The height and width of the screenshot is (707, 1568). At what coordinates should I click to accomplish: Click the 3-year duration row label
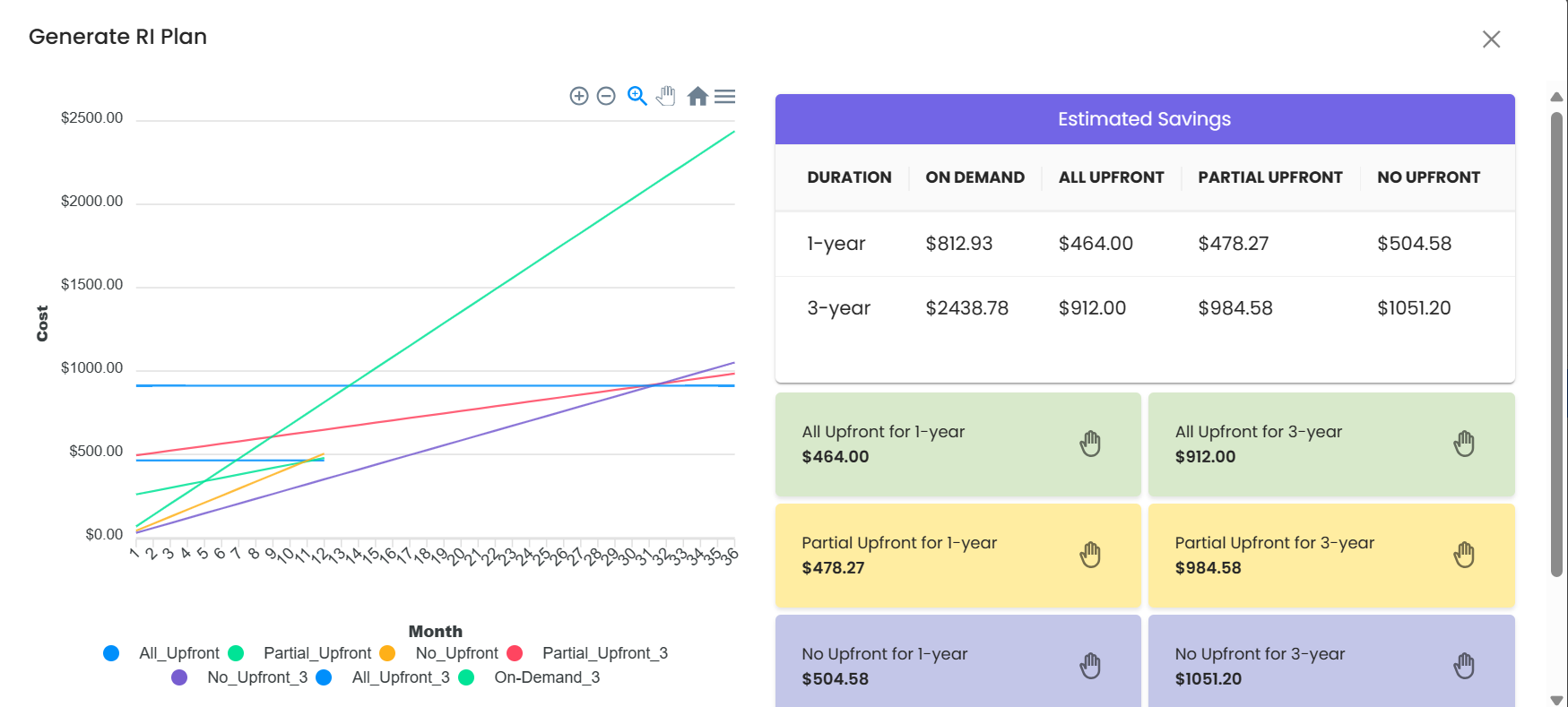coord(839,308)
